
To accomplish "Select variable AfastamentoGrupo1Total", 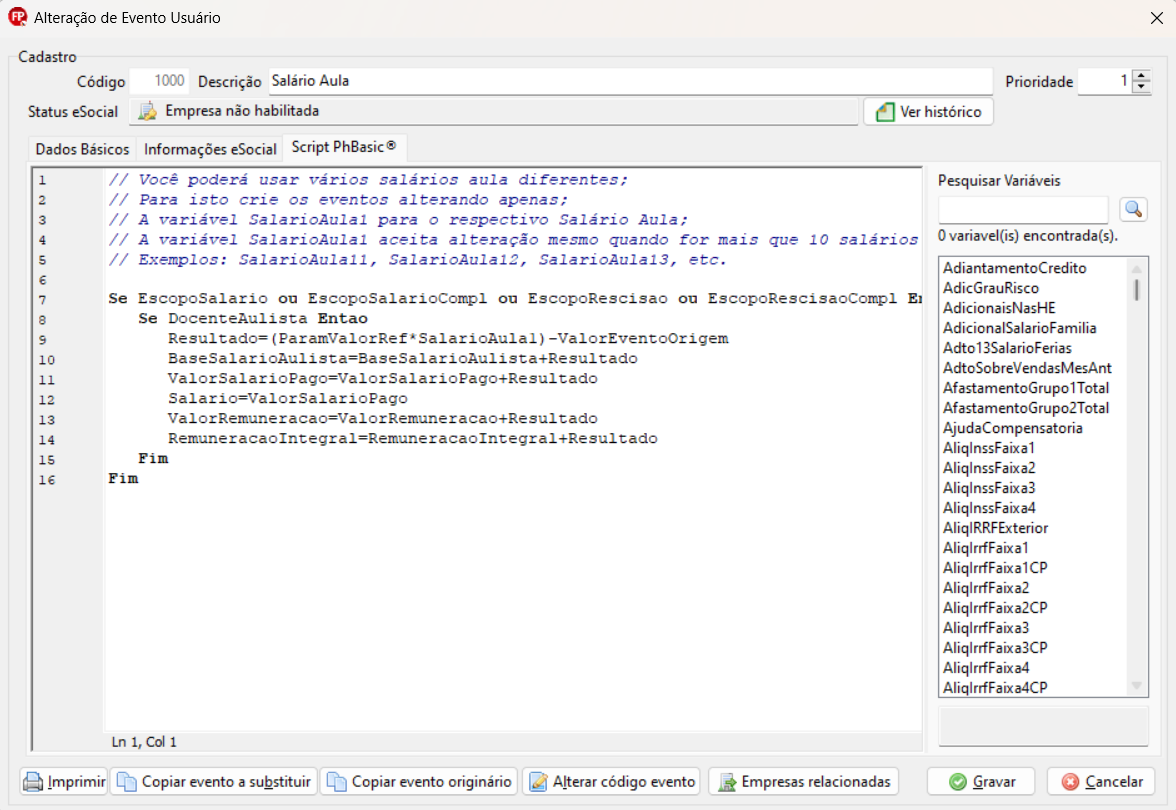I will (1026, 388).
